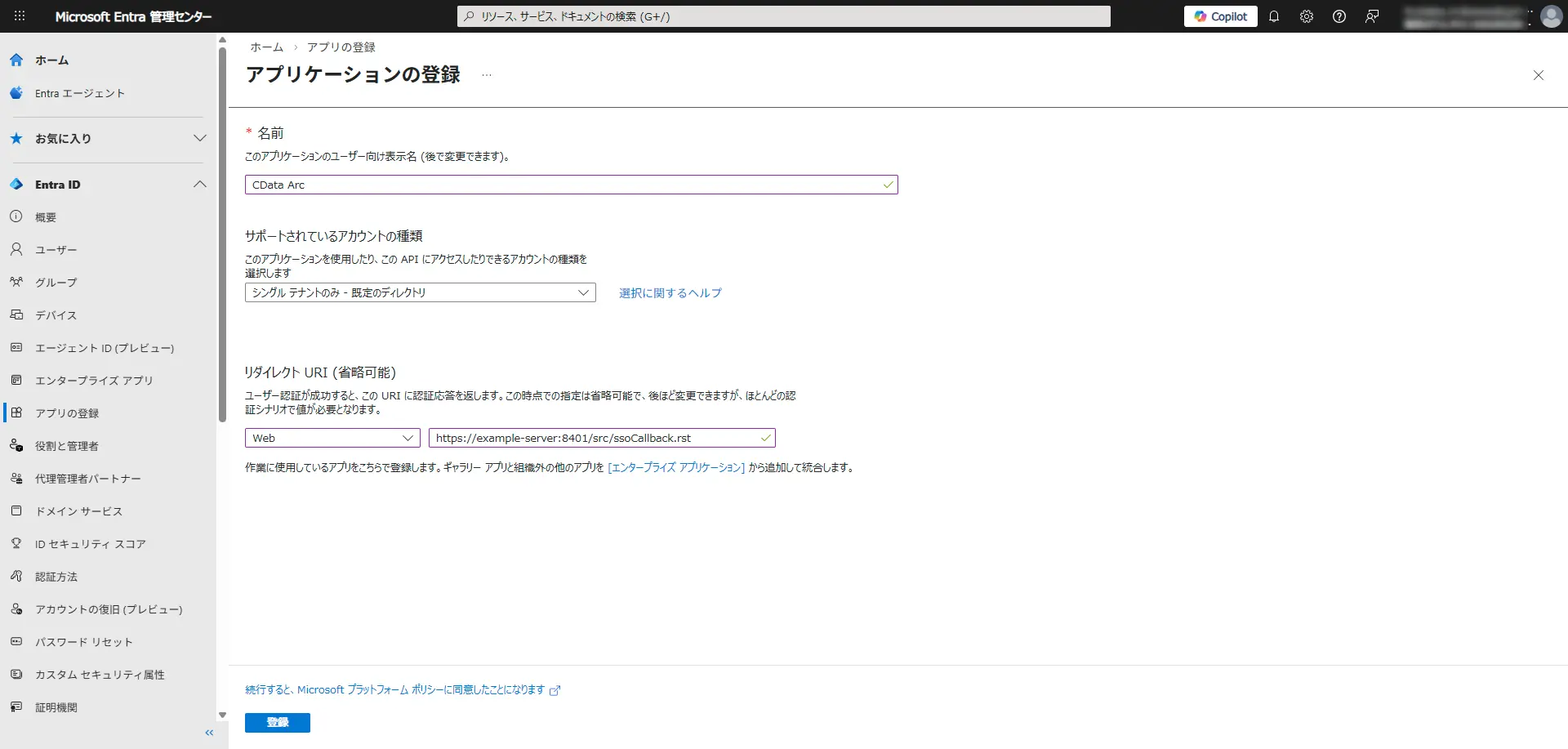Viewport: 1568px width, 749px height.
Task: Click the sidebar scroll up arrow
Action: click(222, 39)
